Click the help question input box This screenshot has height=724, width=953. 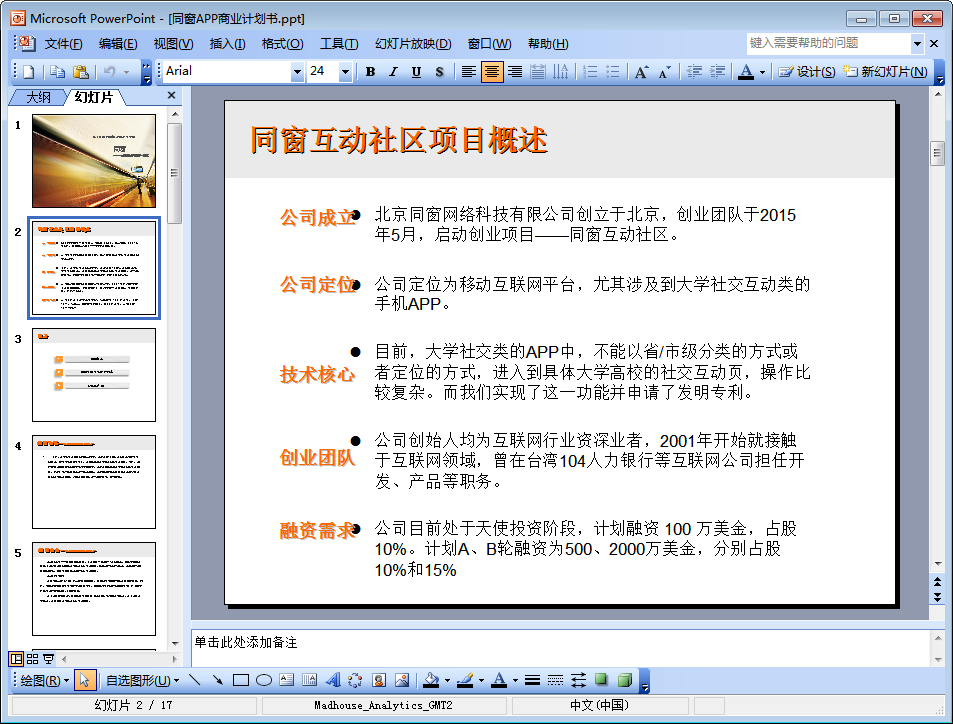[x=829, y=43]
